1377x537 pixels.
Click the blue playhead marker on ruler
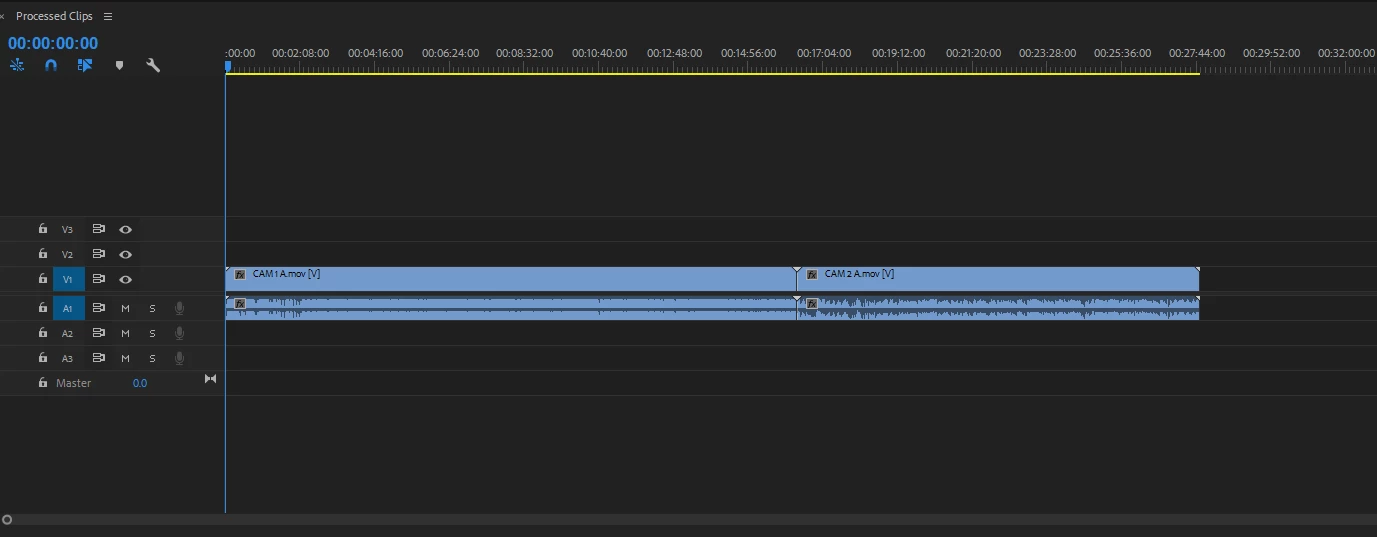[x=228, y=67]
